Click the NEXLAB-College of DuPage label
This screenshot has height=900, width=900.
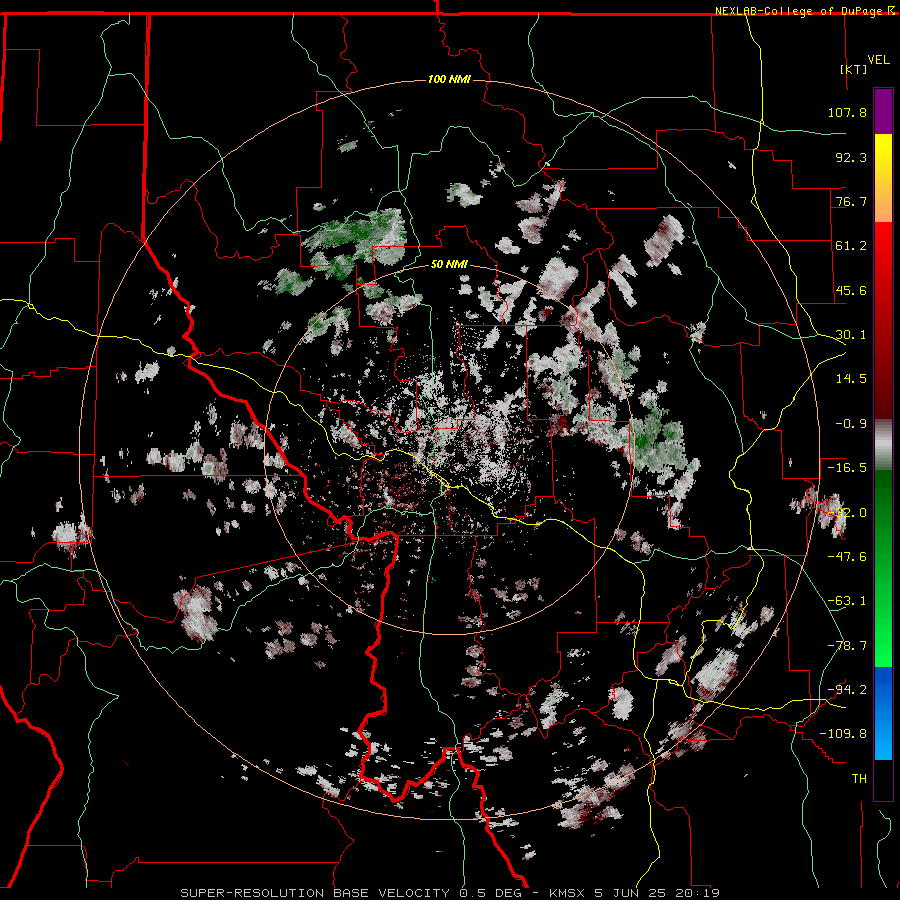pos(800,11)
